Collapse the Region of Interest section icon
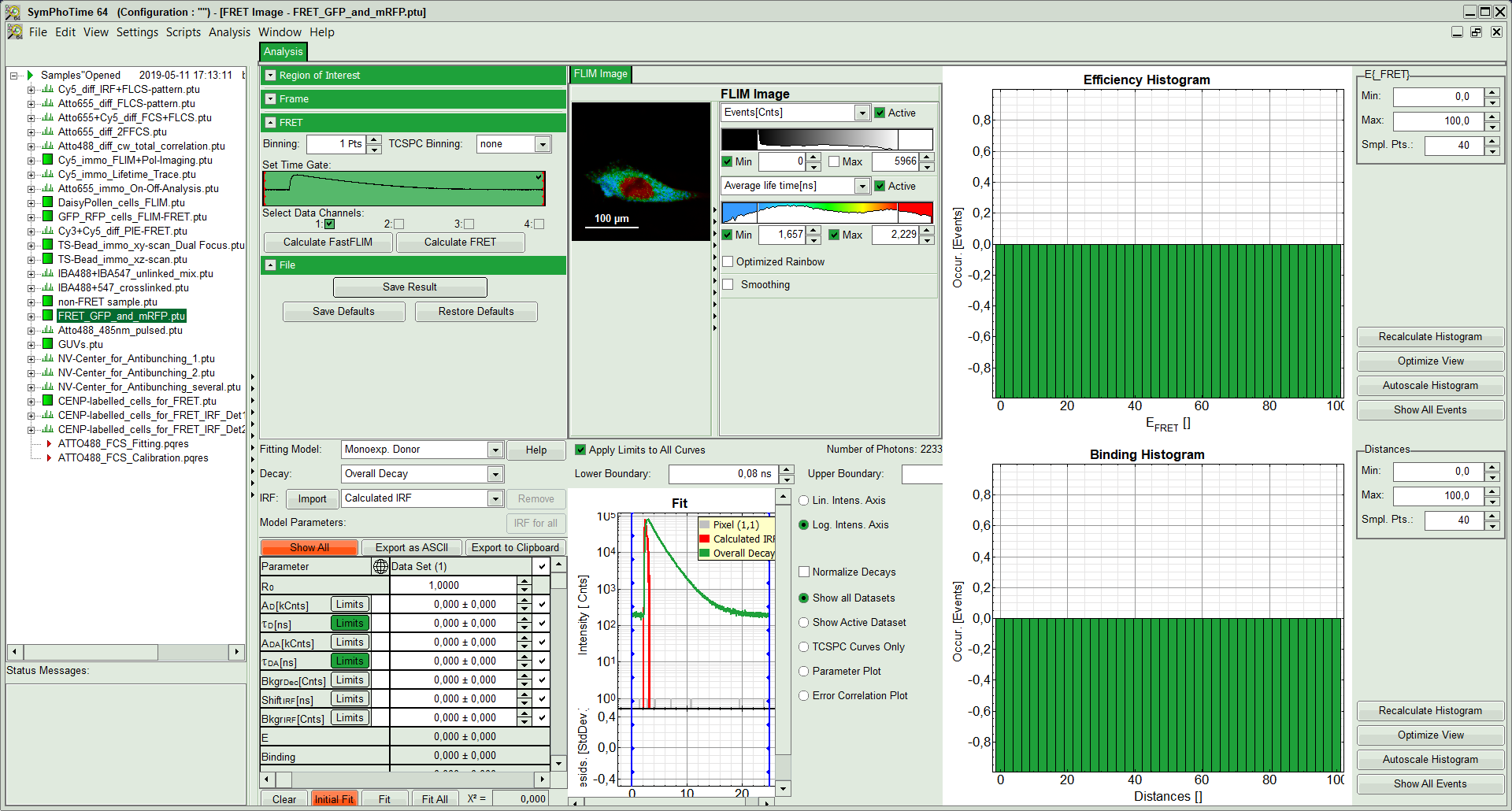Viewport: 1512px width, 811px height. click(x=270, y=76)
